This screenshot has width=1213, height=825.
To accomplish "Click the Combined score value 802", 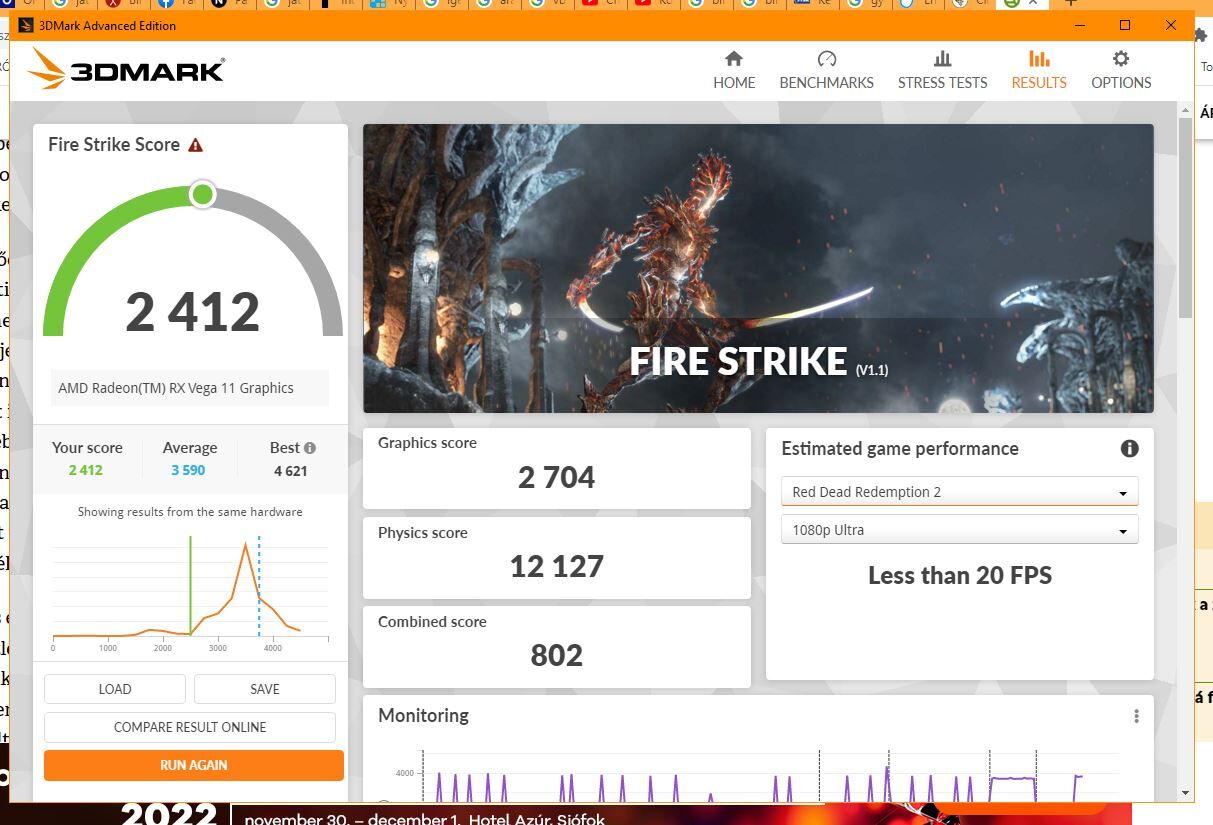I will pos(556,656).
